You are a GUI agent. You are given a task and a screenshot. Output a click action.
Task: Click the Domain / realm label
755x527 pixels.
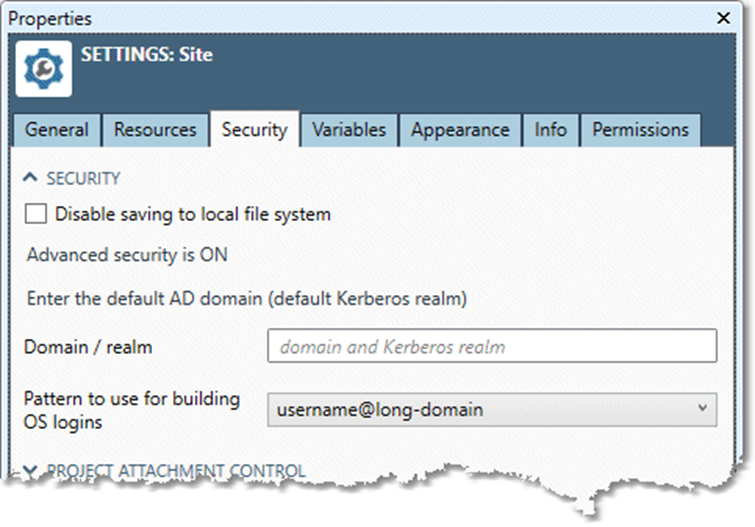pos(88,347)
